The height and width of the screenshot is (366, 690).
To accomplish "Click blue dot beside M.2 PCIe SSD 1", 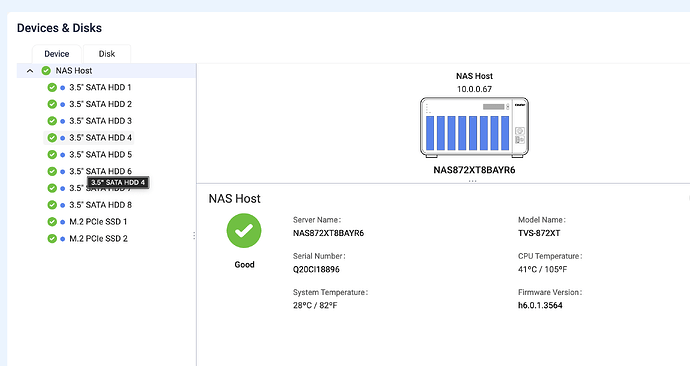I will click(62, 222).
